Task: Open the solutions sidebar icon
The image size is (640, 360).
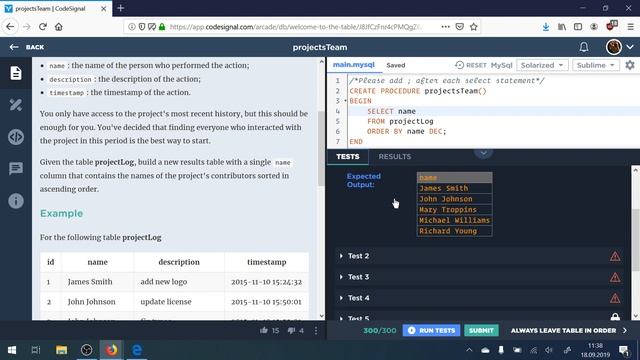Action: click(16, 105)
